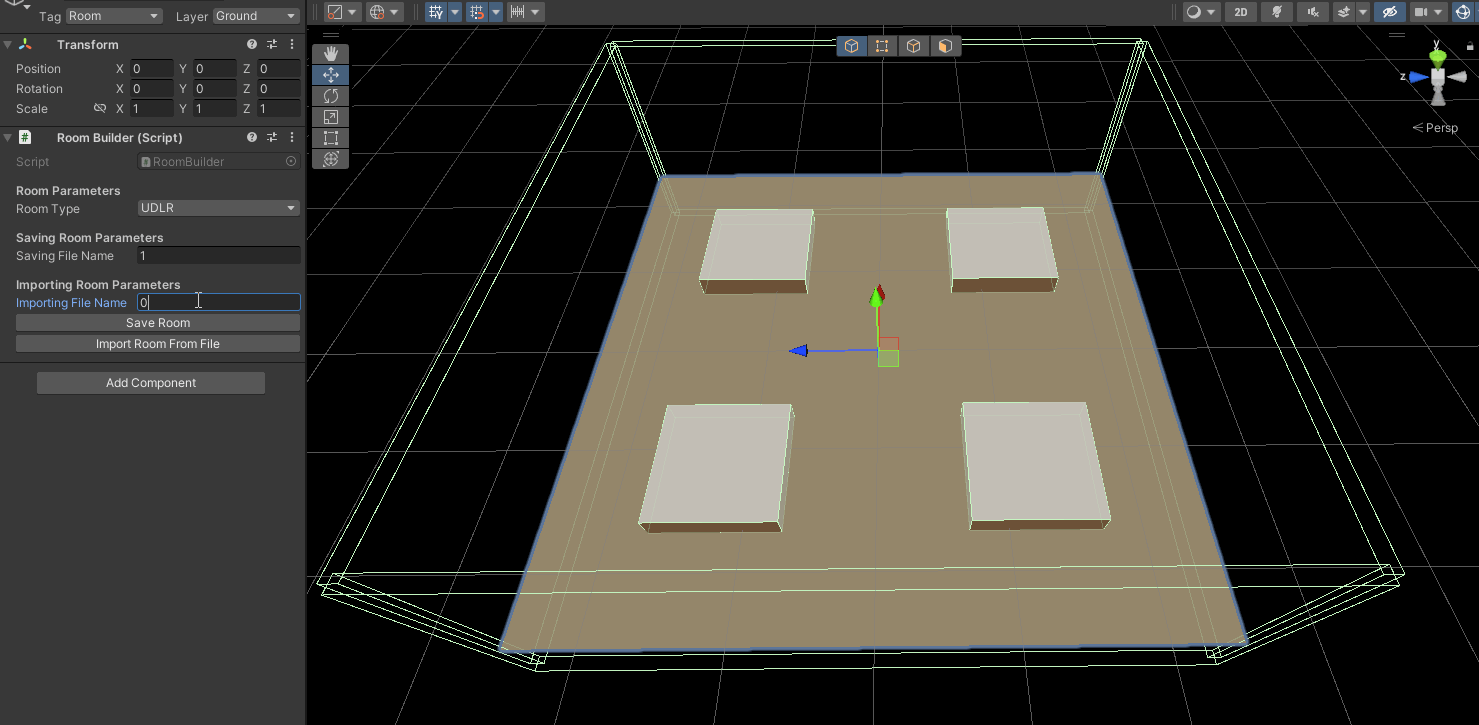Open Room Type dropdown showing UDLR
This screenshot has width=1479, height=725.
pos(219,208)
